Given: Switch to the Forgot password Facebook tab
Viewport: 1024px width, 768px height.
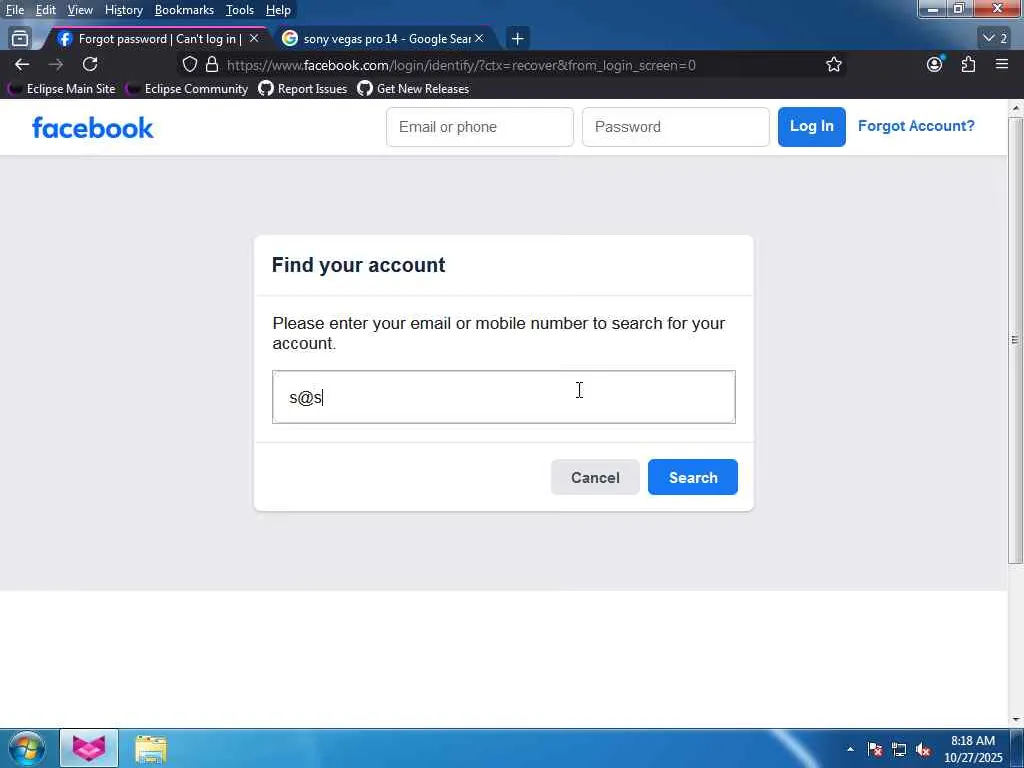Looking at the screenshot, I should coord(157,39).
